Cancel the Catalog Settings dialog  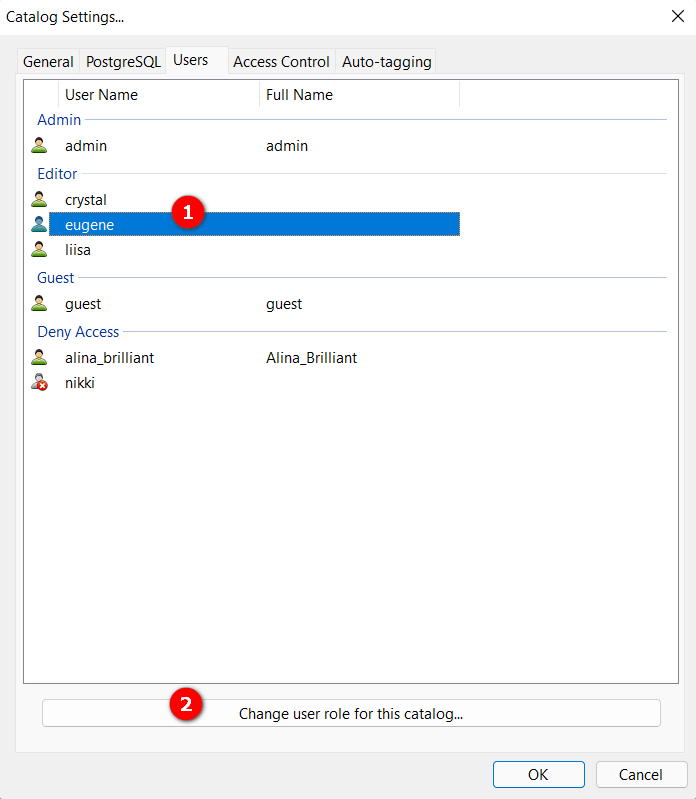pos(641,775)
